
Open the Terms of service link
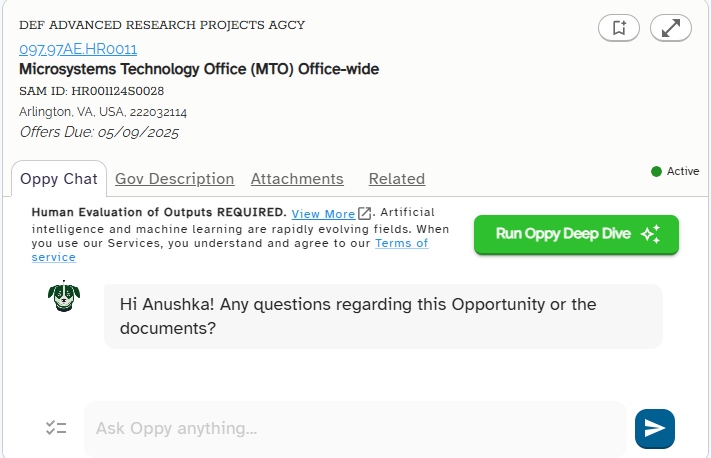(x=230, y=250)
